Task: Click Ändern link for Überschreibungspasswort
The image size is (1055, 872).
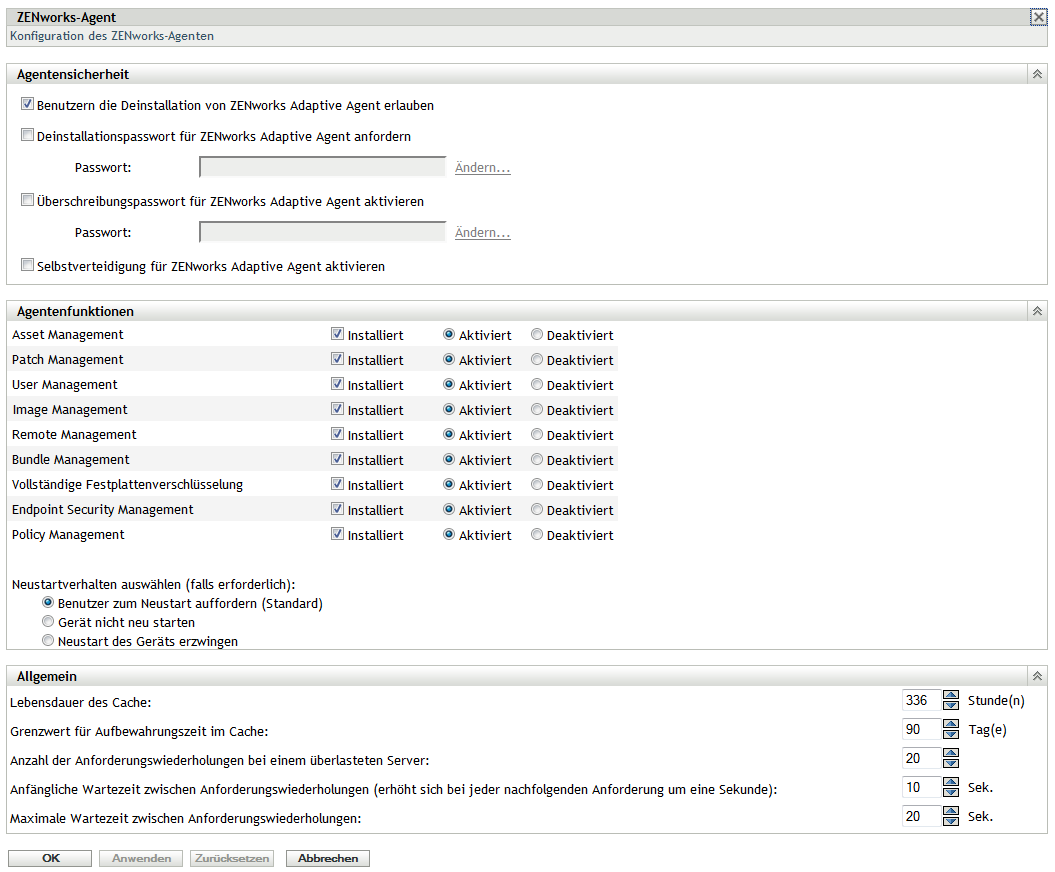Action: [x=482, y=232]
